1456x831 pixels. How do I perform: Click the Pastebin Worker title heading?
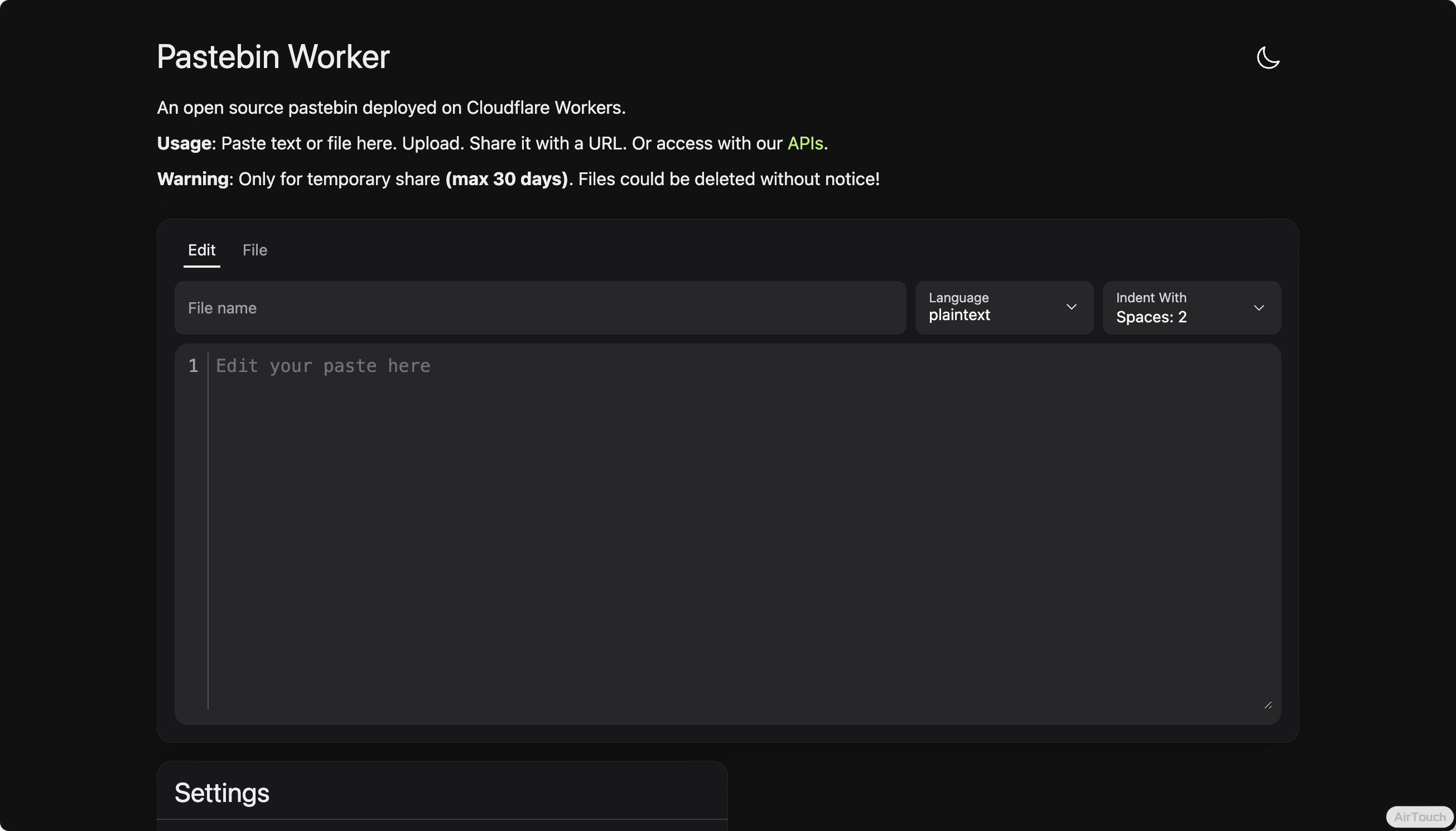(x=273, y=57)
